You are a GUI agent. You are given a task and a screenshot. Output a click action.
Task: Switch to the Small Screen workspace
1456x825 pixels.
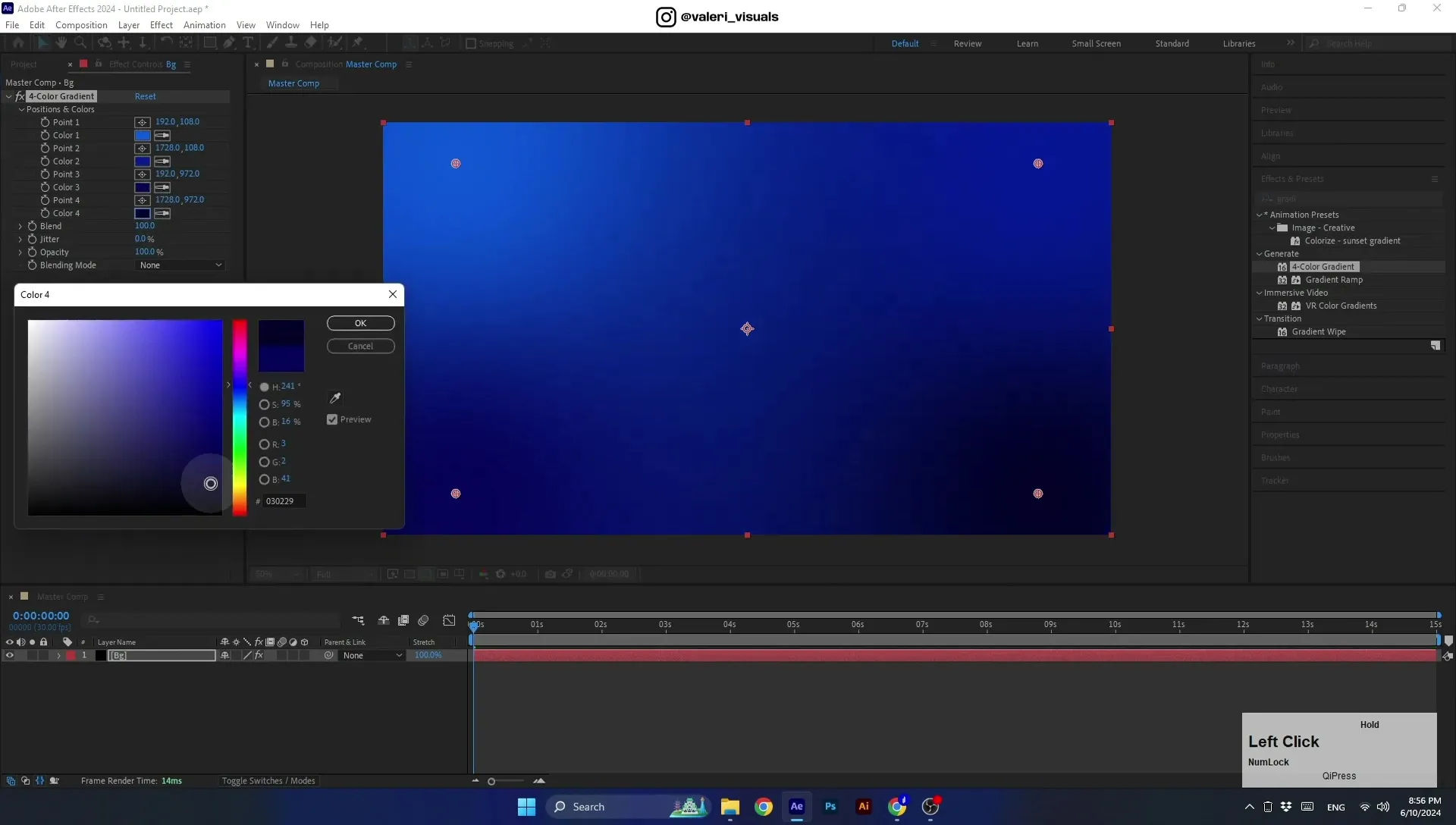[1097, 44]
